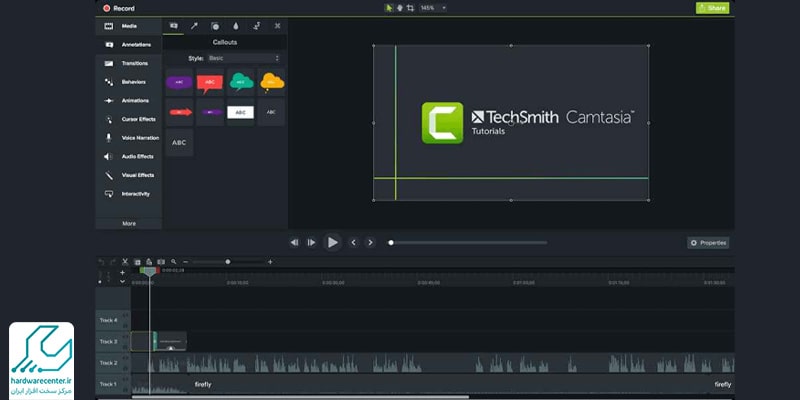Viewport: 800px width, 400px height.
Task: Click the timeline zoom slider handle
Action: pyautogui.click(x=228, y=262)
